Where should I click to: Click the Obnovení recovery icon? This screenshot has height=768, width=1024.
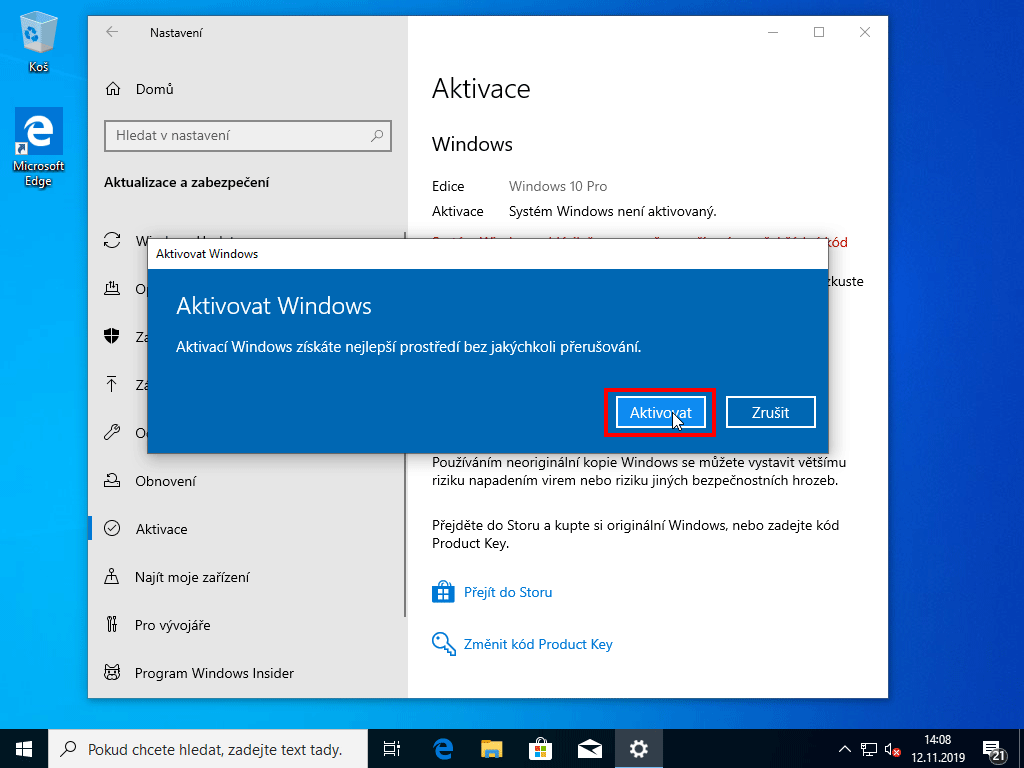[112, 481]
